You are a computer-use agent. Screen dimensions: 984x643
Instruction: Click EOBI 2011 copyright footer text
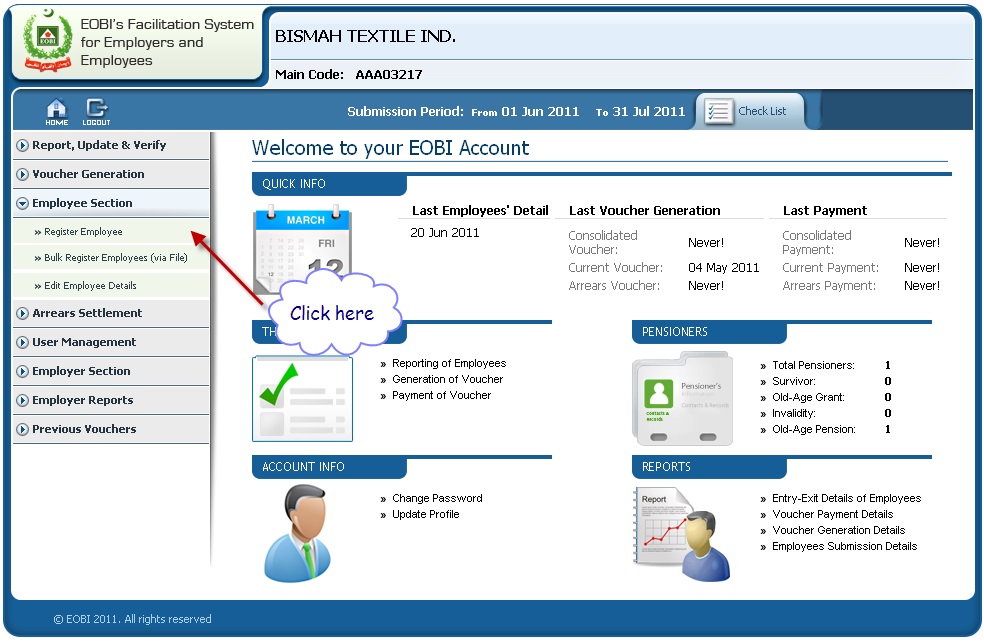pyautogui.click(x=132, y=619)
